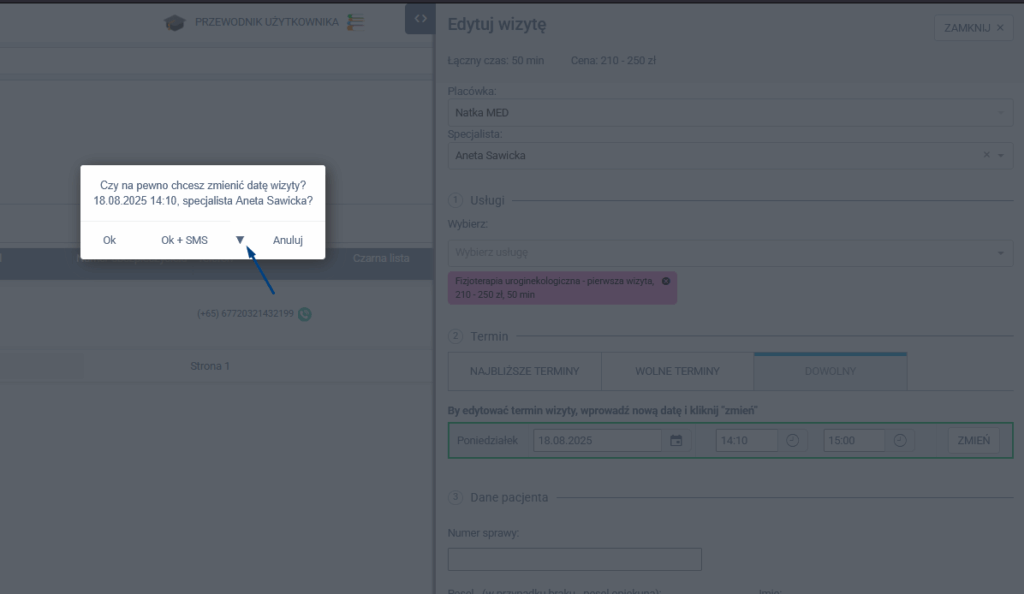Screen dimensions: 1024x594
Task: Select the Dowolny tab
Action: tap(830, 371)
